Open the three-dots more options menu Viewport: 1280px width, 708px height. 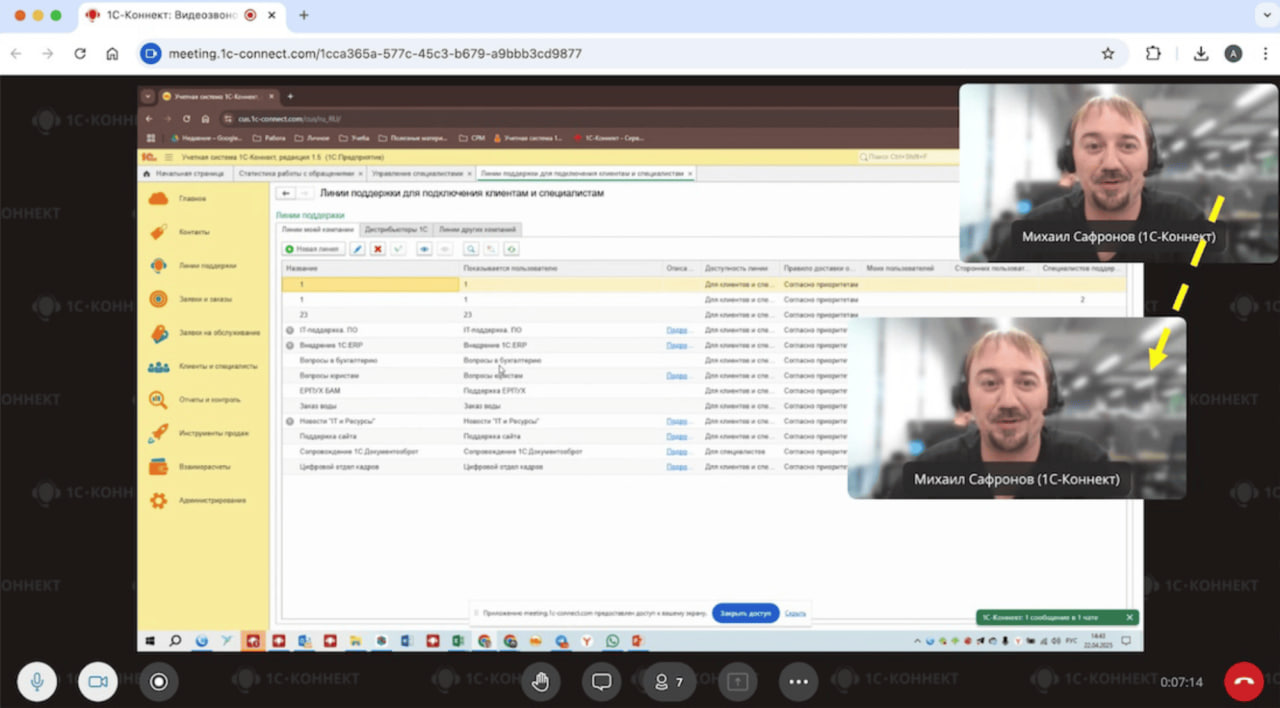[x=798, y=681]
